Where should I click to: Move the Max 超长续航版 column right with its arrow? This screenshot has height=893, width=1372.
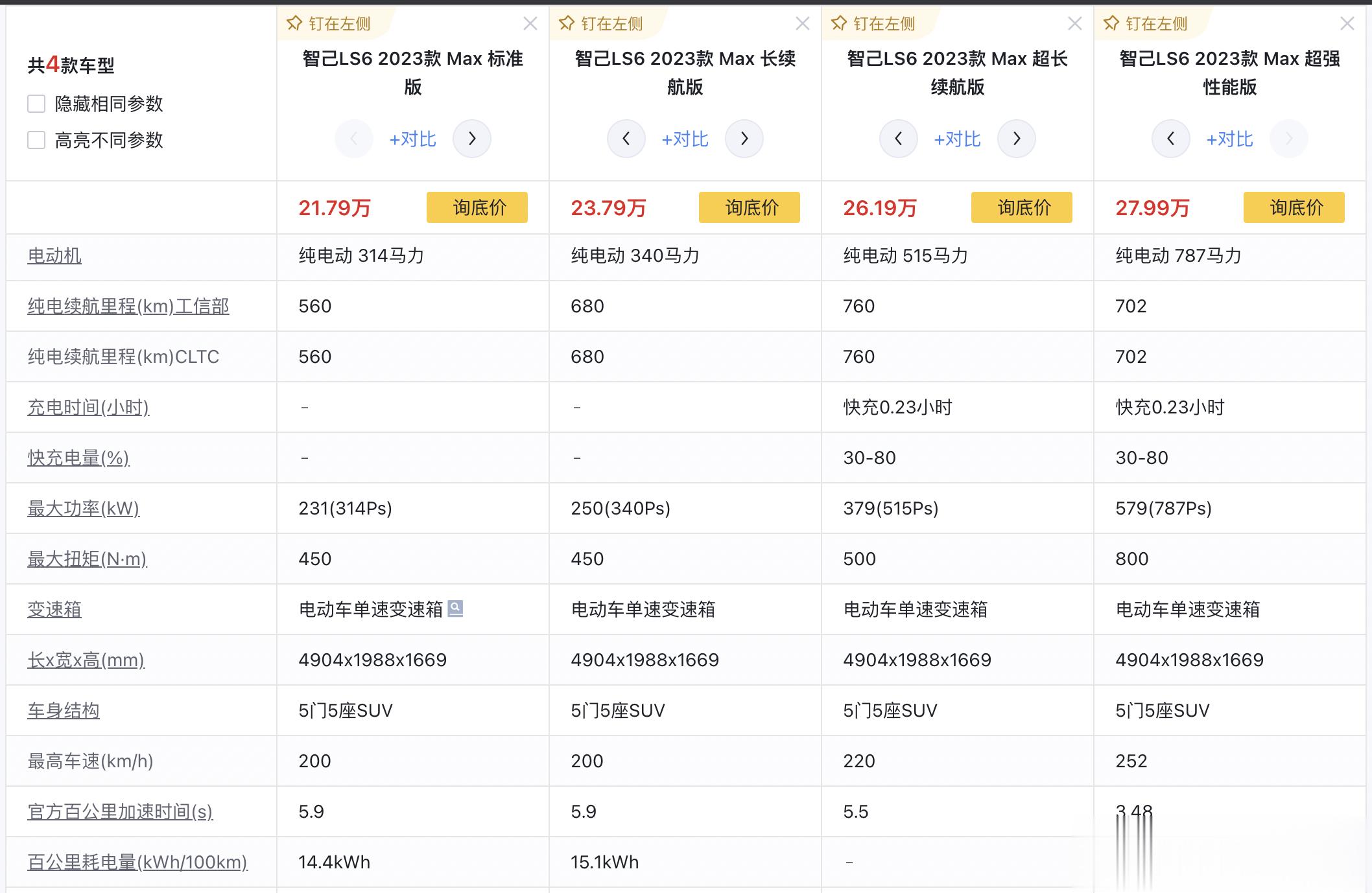tap(1017, 139)
